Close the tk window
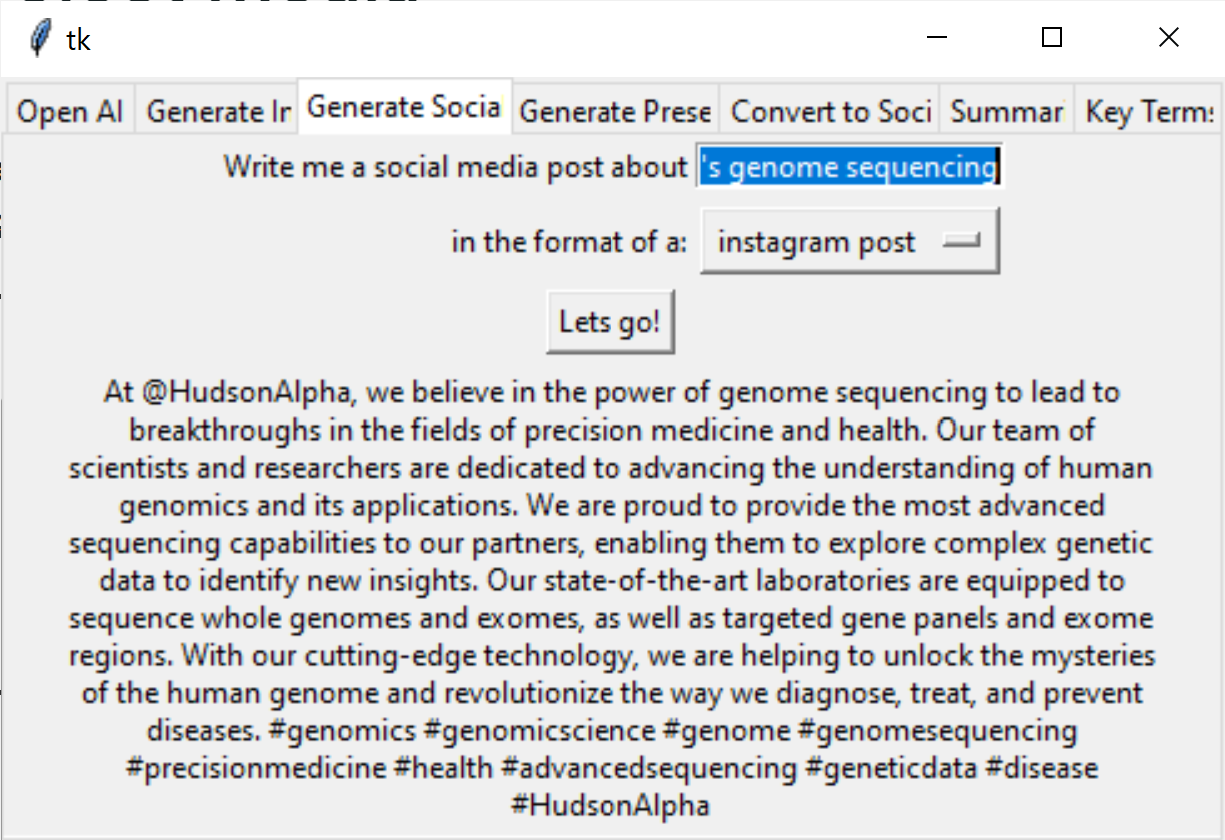The width and height of the screenshot is (1225, 840). pyautogui.click(x=1168, y=38)
